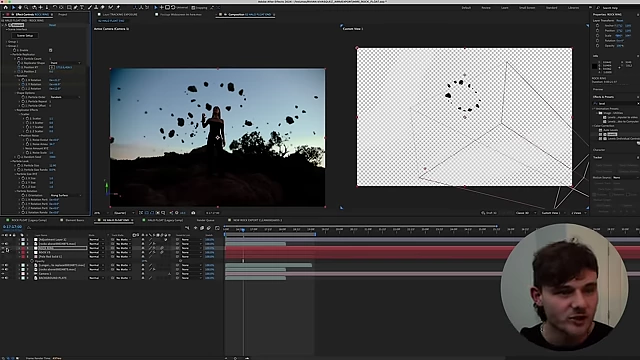The width and height of the screenshot is (640, 360).
Task: Select the Hand tool
Action: tap(20, 7)
